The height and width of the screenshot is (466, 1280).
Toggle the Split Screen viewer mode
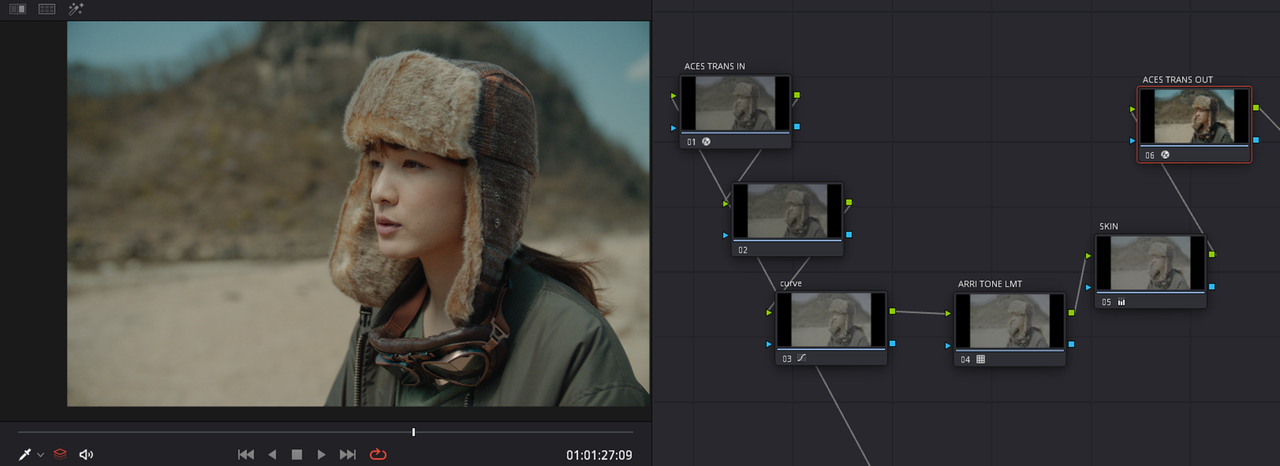[x=47, y=9]
